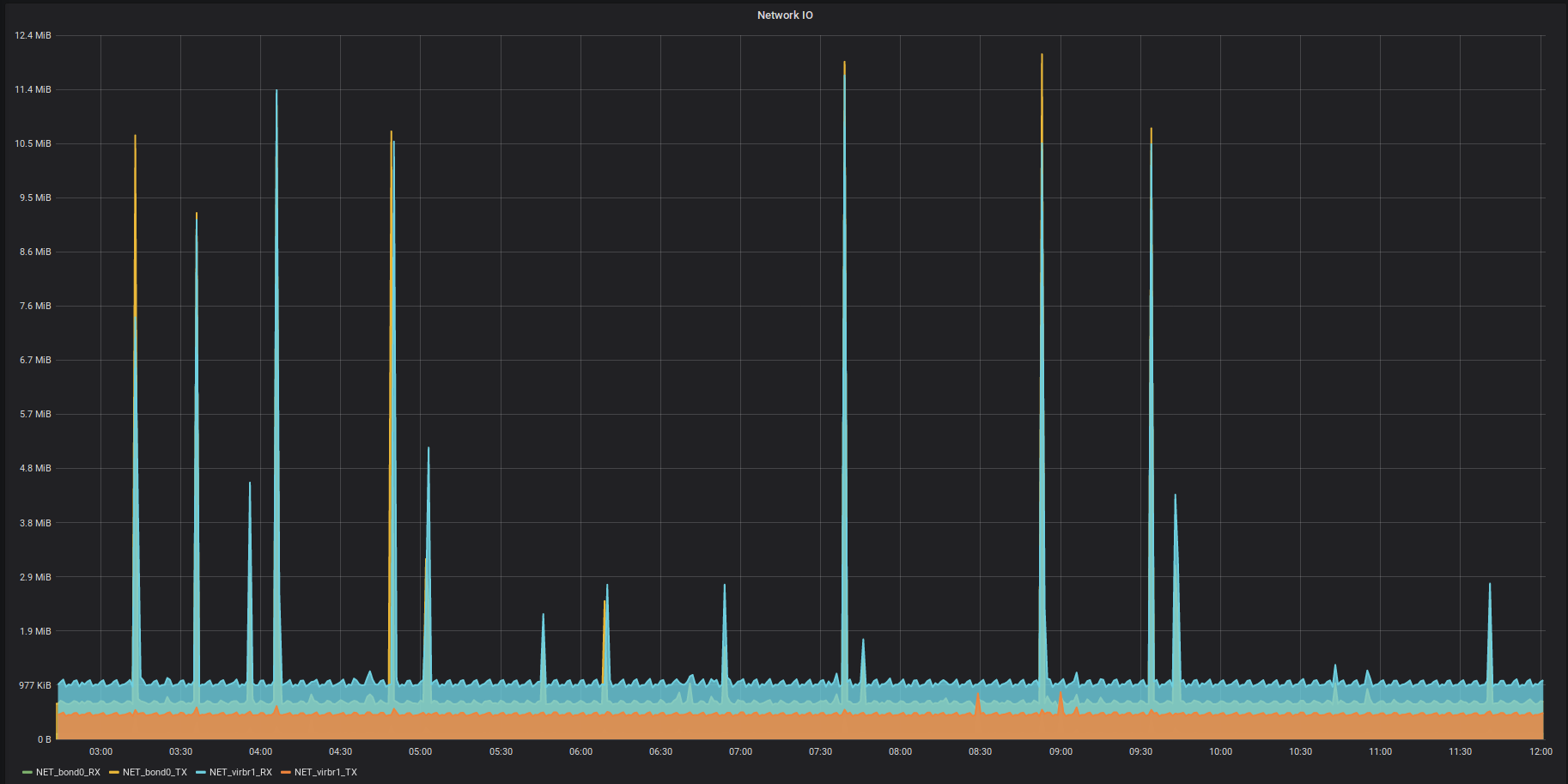This screenshot has width=1568, height=784.
Task: Click the 8.6 MiB y-axis label
Action: click(35, 252)
